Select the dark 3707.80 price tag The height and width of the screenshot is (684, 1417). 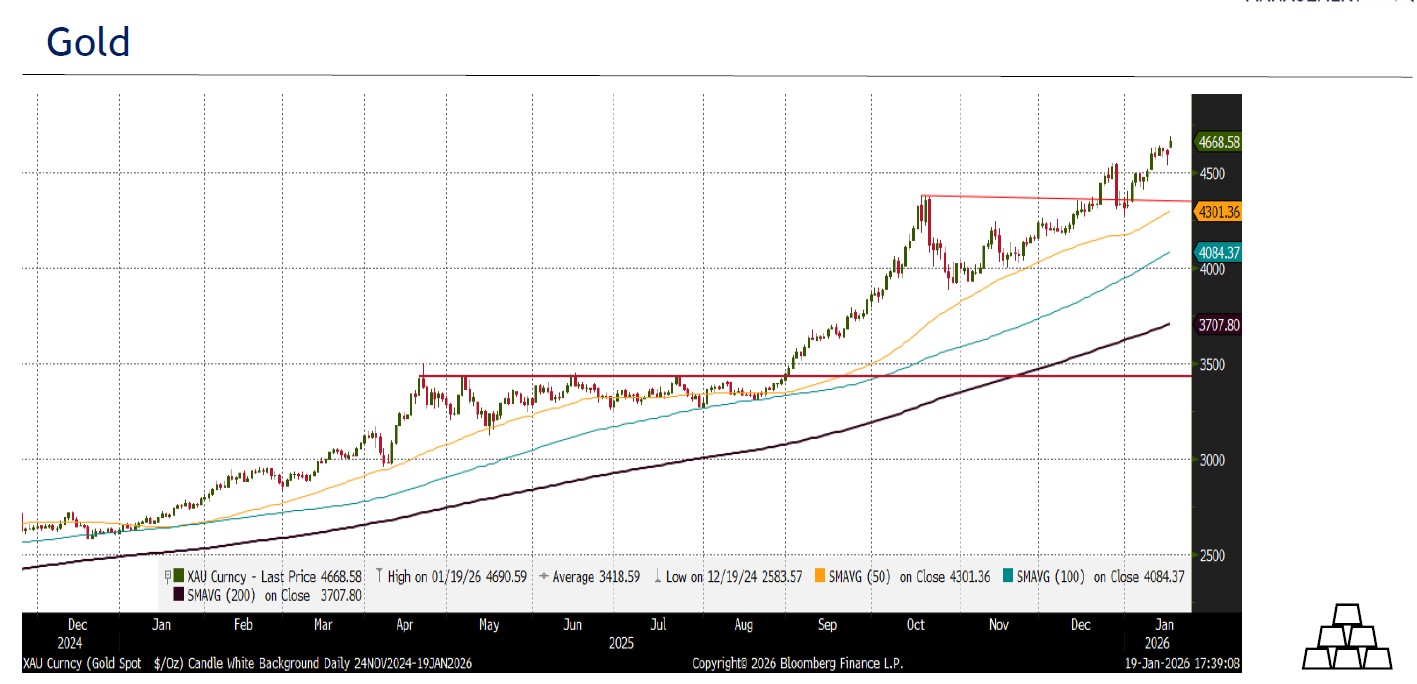pyautogui.click(x=1217, y=325)
